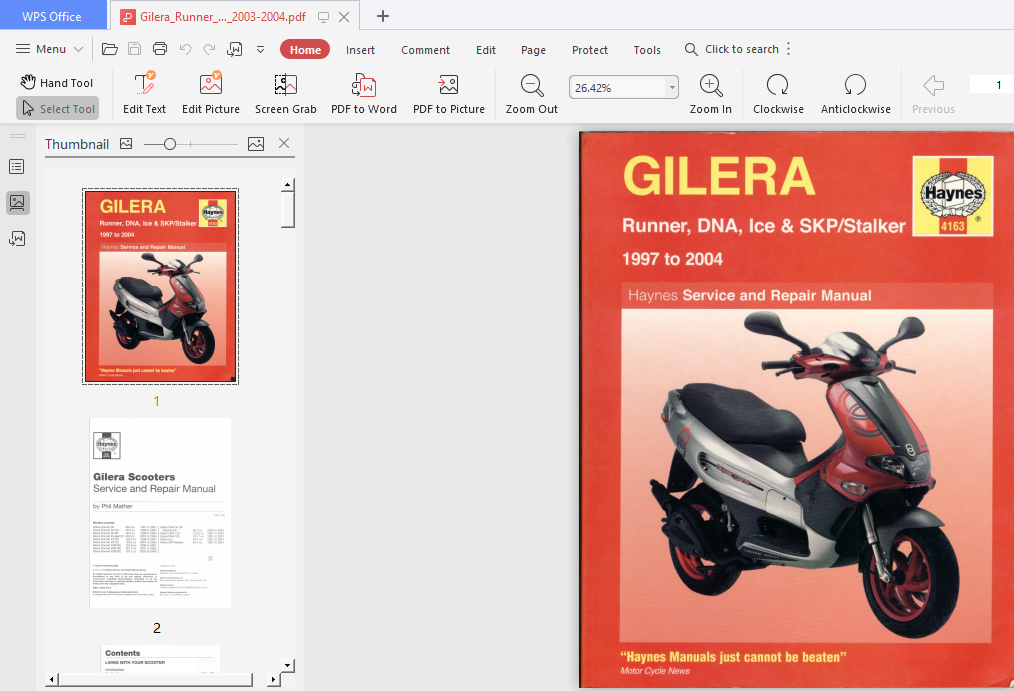Open the more options vertical dots
This screenshot has width=1014, height=691.
(789, 49)
